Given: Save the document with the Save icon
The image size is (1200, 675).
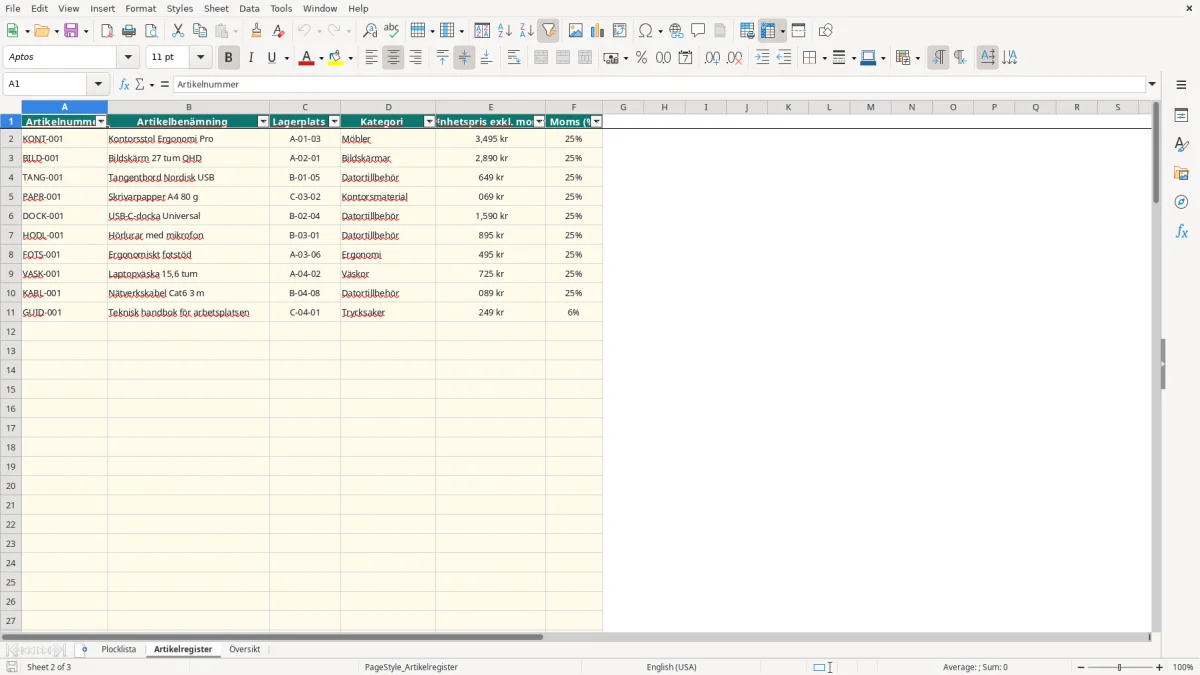Looking at the screenshot, I should [71, 31].
